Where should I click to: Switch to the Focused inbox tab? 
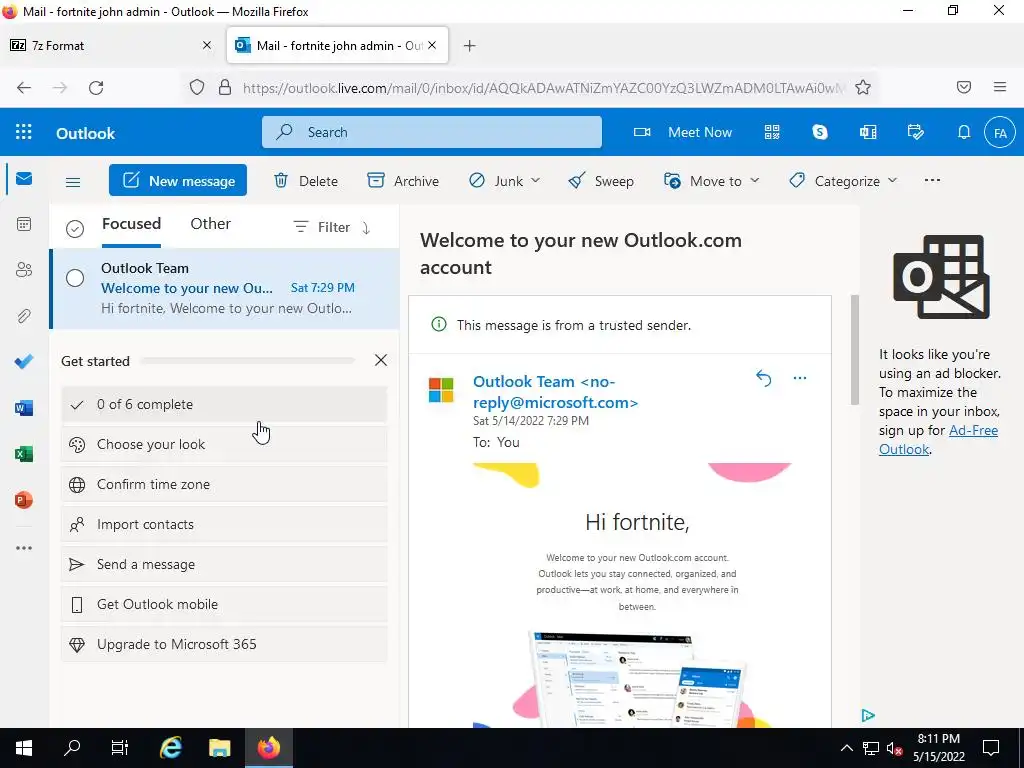point(131,224)
